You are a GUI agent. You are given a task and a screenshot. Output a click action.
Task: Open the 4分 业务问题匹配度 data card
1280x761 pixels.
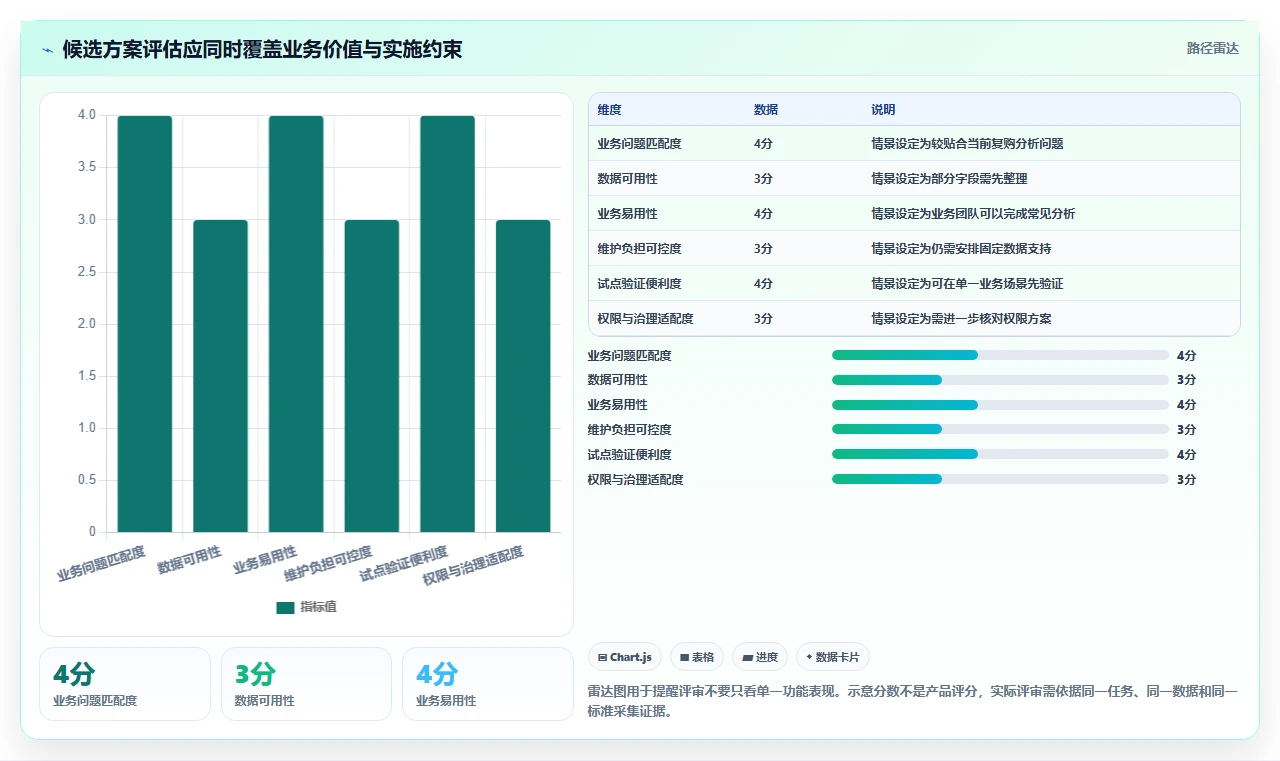[x=125, y=684]
